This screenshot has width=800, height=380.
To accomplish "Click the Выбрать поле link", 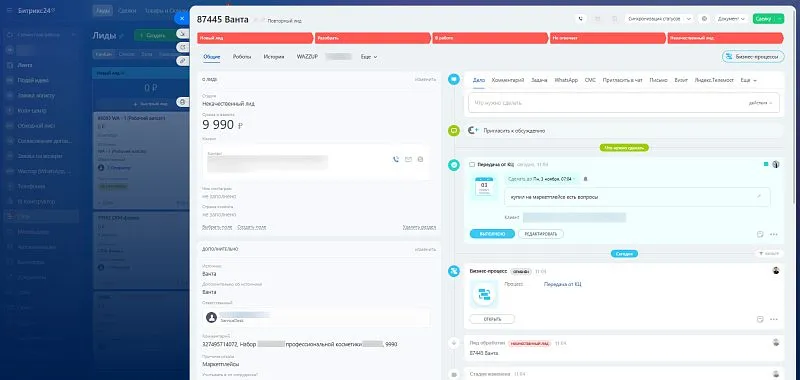I will click(217, 227).
